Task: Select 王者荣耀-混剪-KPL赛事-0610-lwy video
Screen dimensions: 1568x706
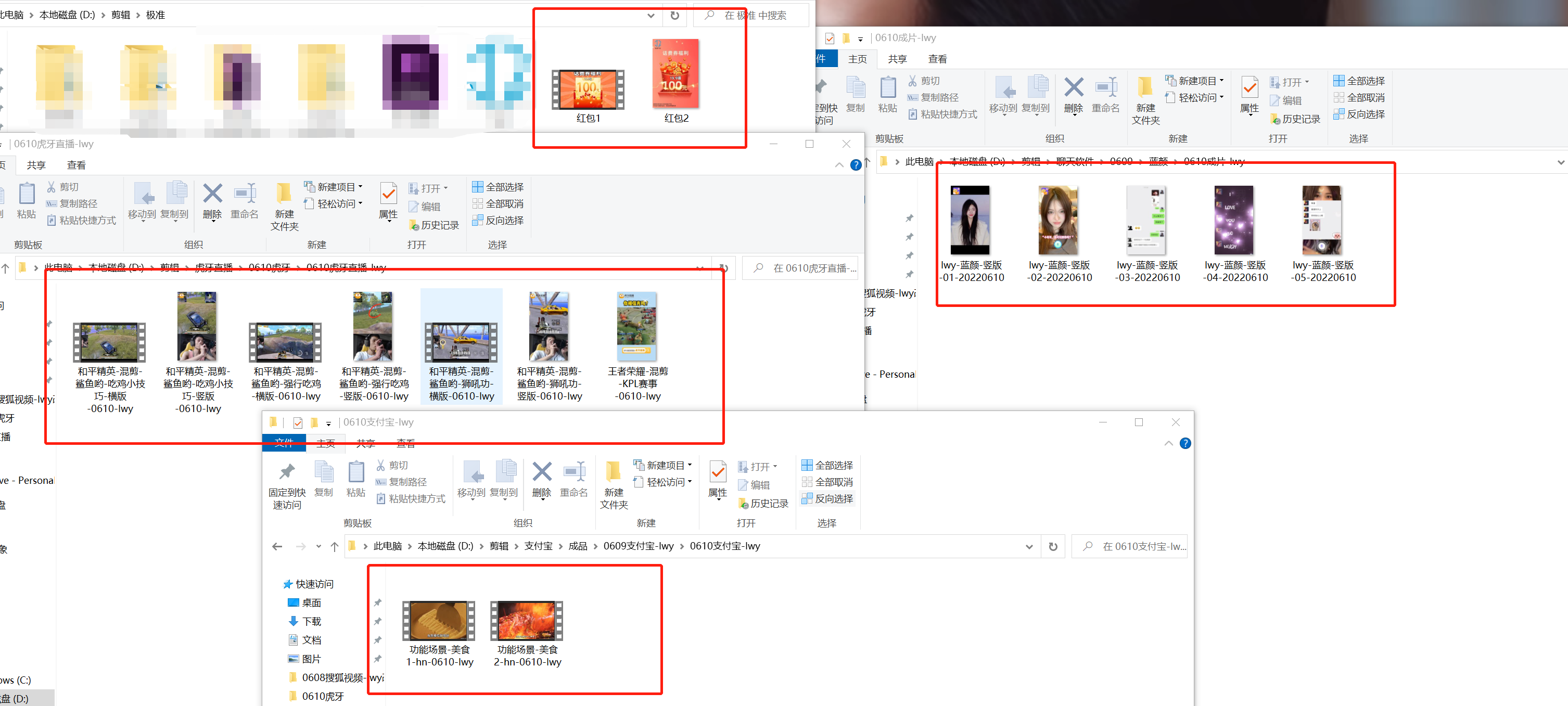Action: (x=638, y=347)
